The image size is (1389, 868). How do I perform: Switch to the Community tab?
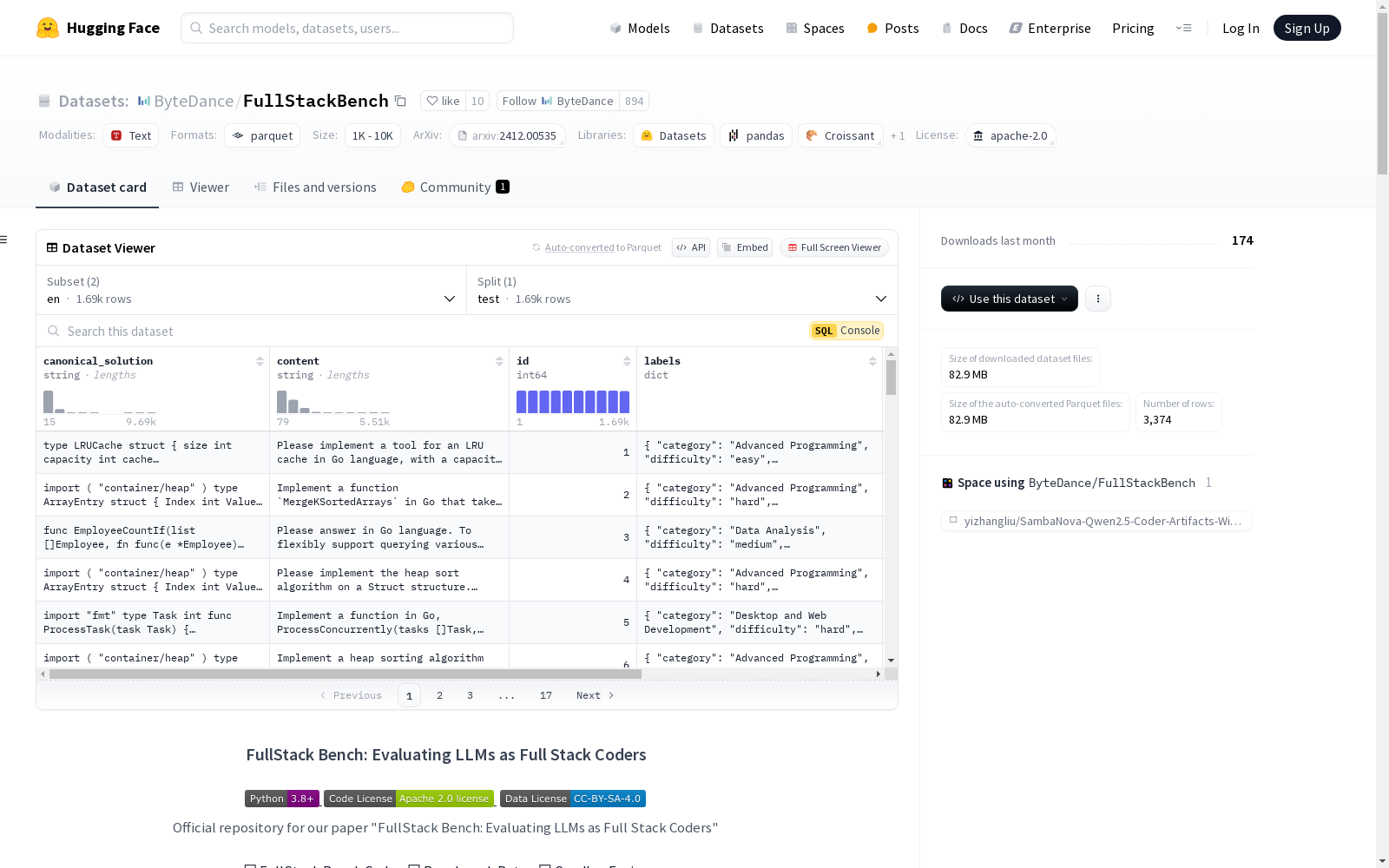click(x=455, y=187)
